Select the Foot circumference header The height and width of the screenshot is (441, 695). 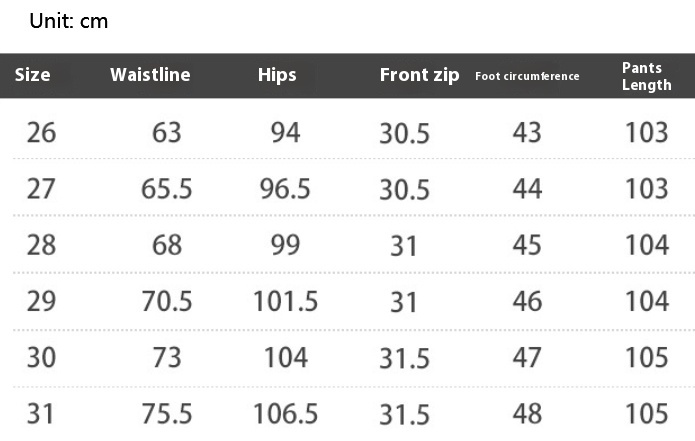[527, 76]
